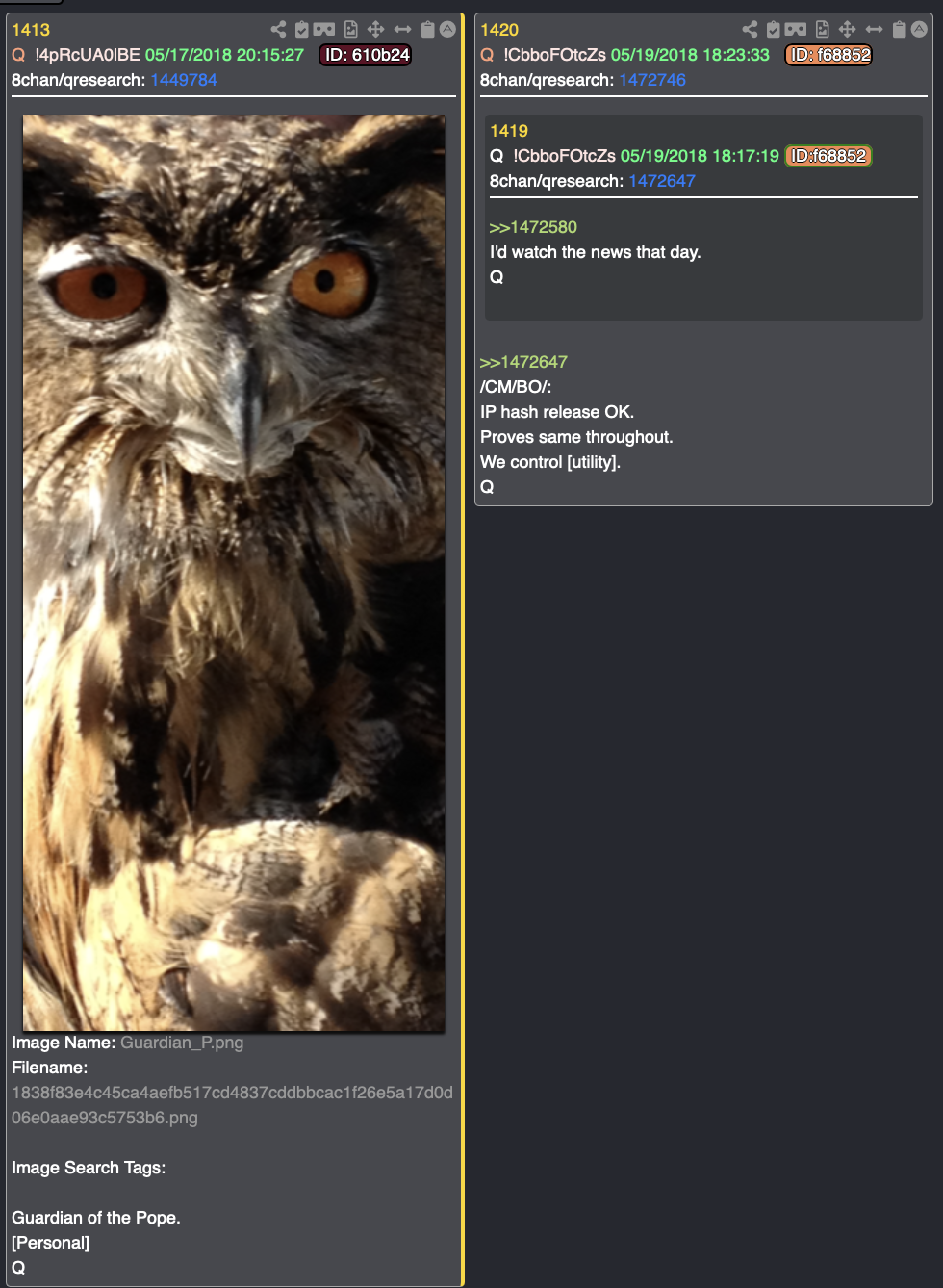This screenshot has height=1288, width=943.
Task: Follow the >>1472647 reply reference
Action: (x=523, y=362)
